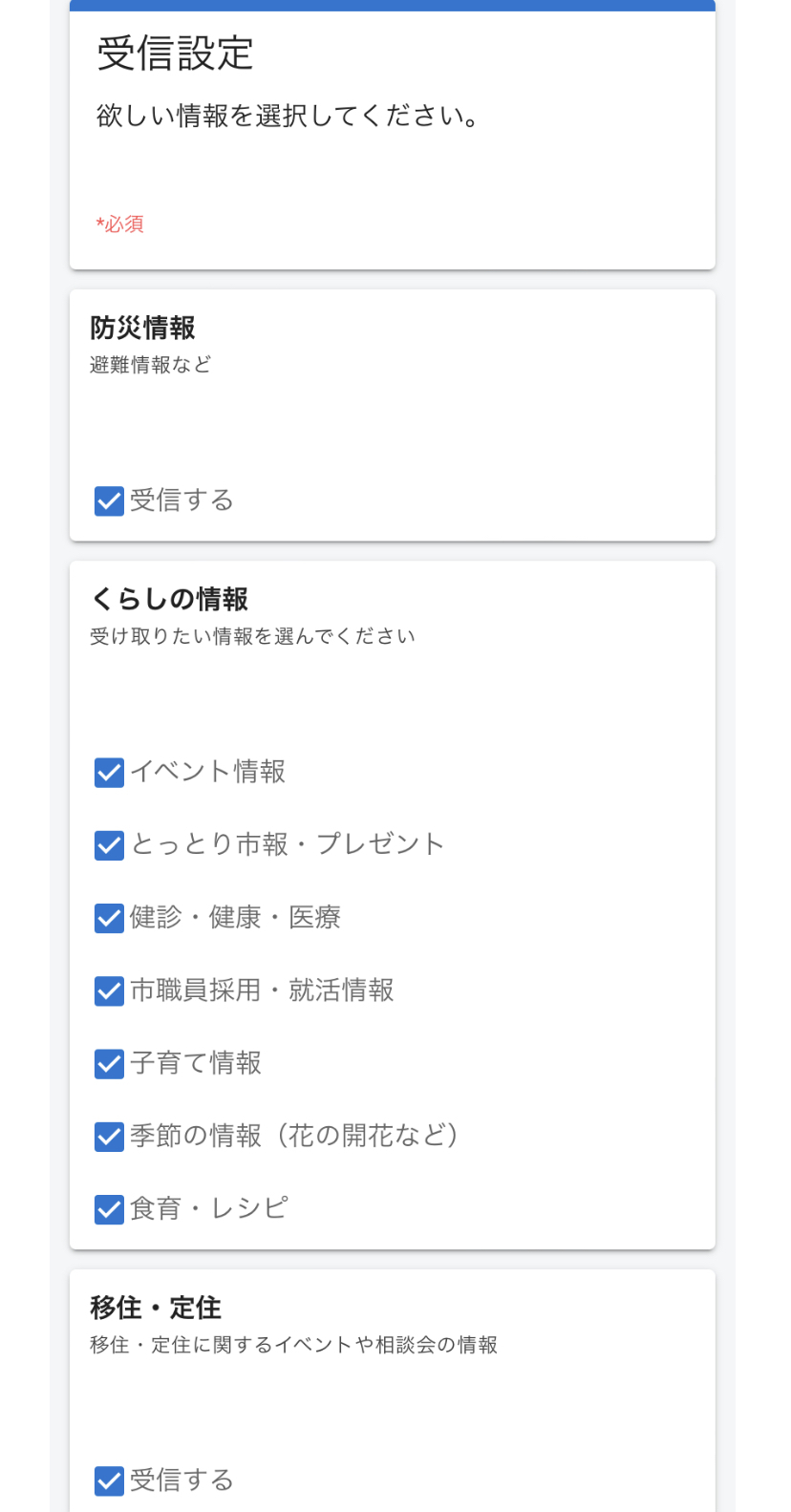The image size is (791, 1512).
Task: Uncheck 受信する under 移住・定住
Action: 108,1480
